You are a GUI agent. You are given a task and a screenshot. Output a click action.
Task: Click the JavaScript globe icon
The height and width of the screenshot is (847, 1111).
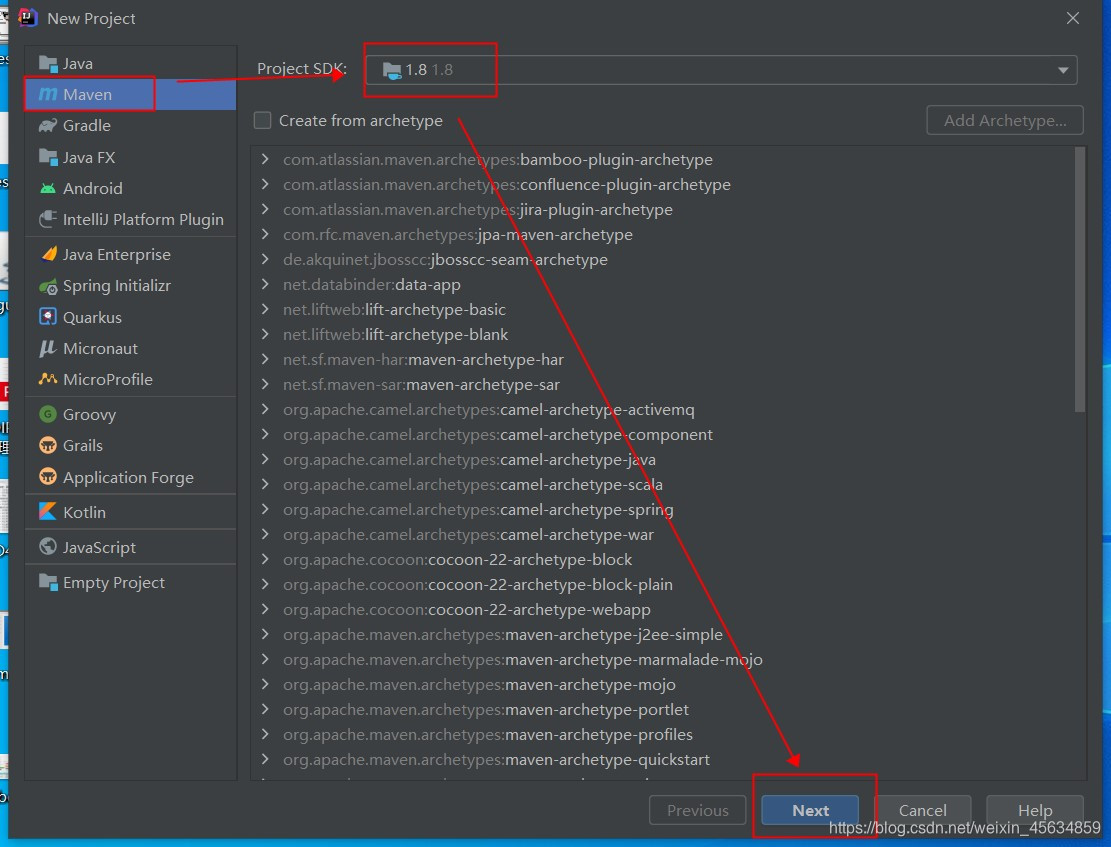point(47,546)
